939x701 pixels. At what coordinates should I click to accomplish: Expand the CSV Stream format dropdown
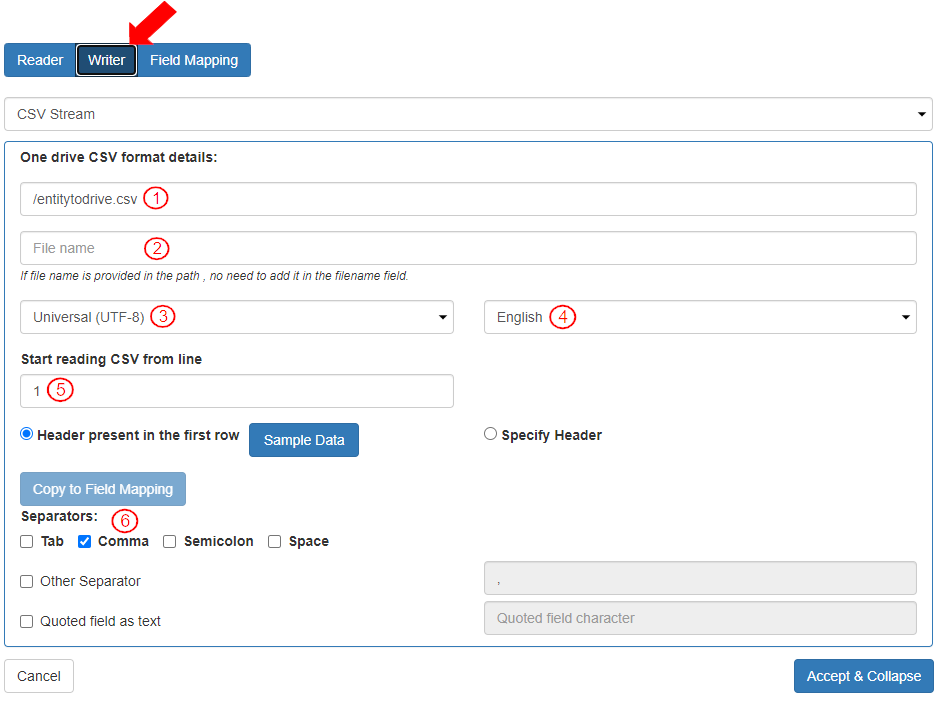468,114
